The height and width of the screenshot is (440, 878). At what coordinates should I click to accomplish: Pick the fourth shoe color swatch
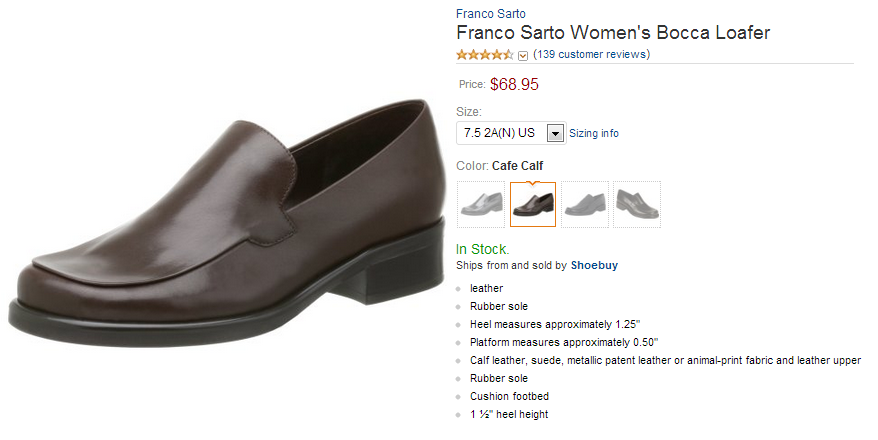637,204
